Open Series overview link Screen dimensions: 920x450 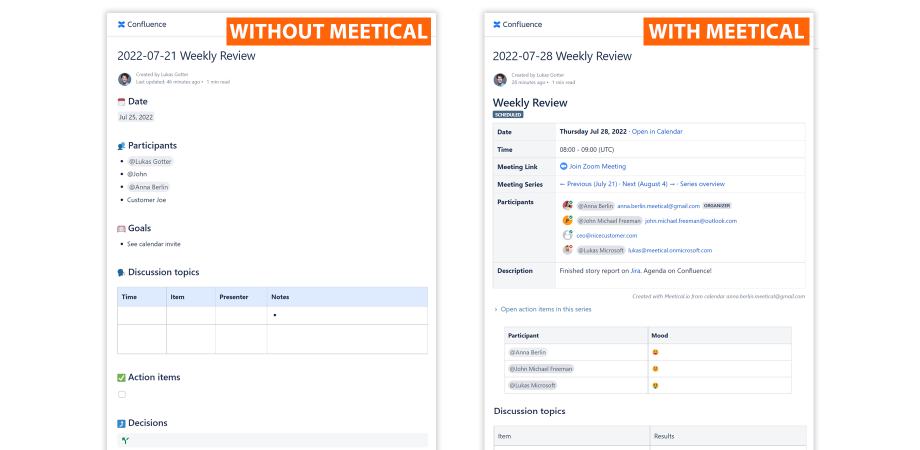coord(702,184)
